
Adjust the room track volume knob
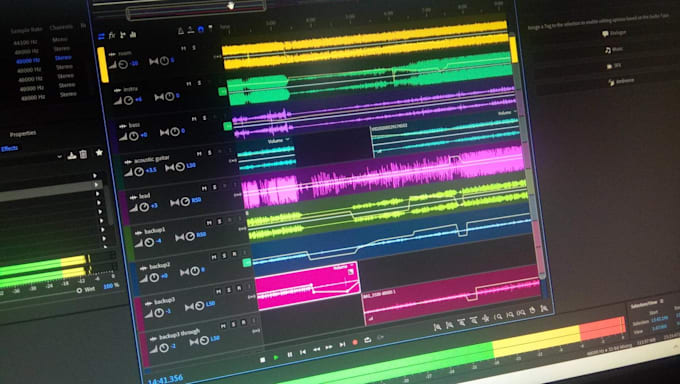click(123, 65)
